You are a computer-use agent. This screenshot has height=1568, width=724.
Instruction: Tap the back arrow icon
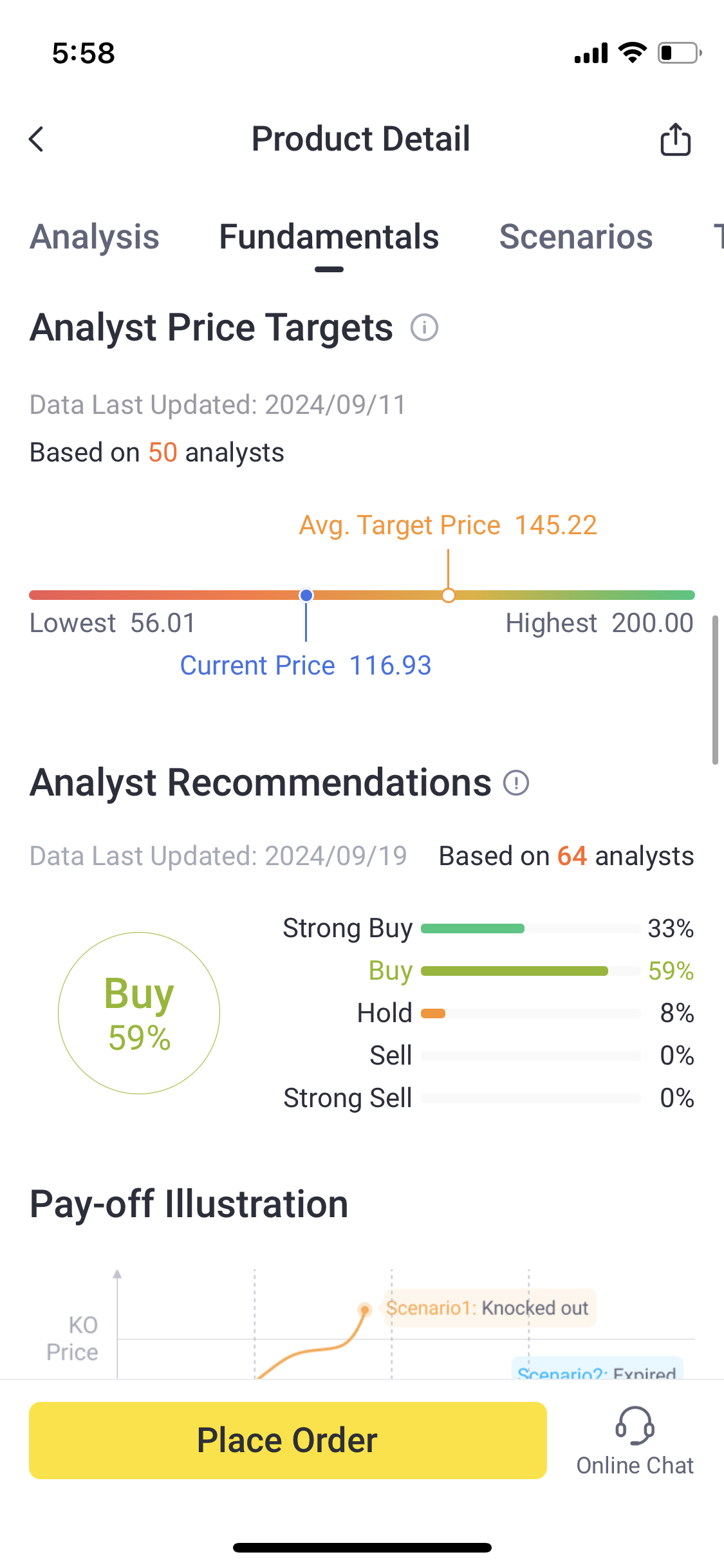pyautogui.click(x=37, y=139)
